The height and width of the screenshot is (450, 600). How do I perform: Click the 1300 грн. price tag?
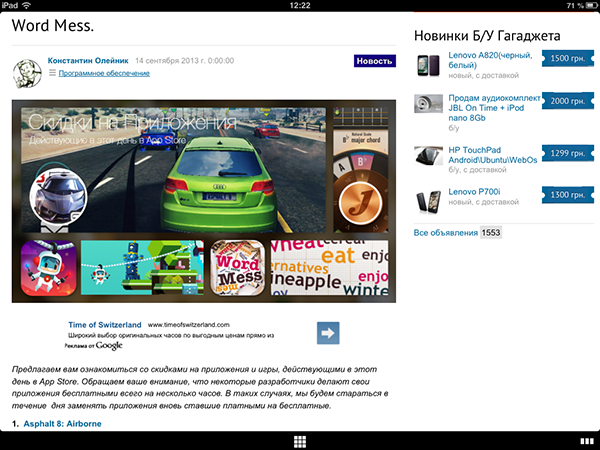(568, 195)
